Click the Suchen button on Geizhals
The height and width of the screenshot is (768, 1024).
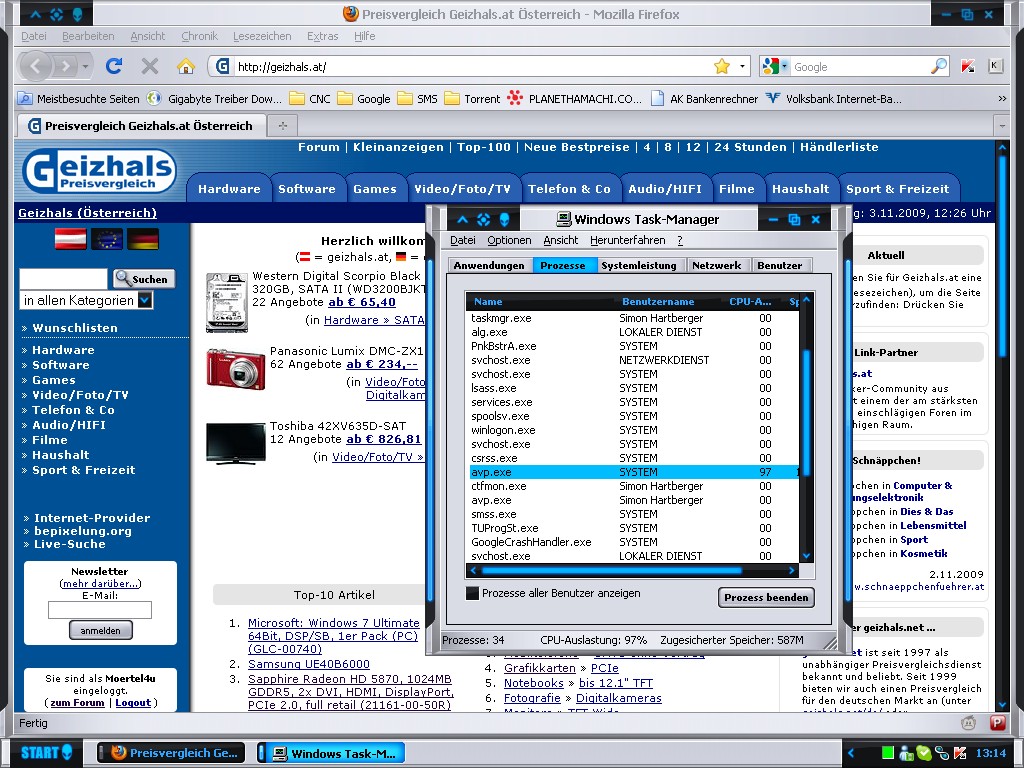(144, 279)
